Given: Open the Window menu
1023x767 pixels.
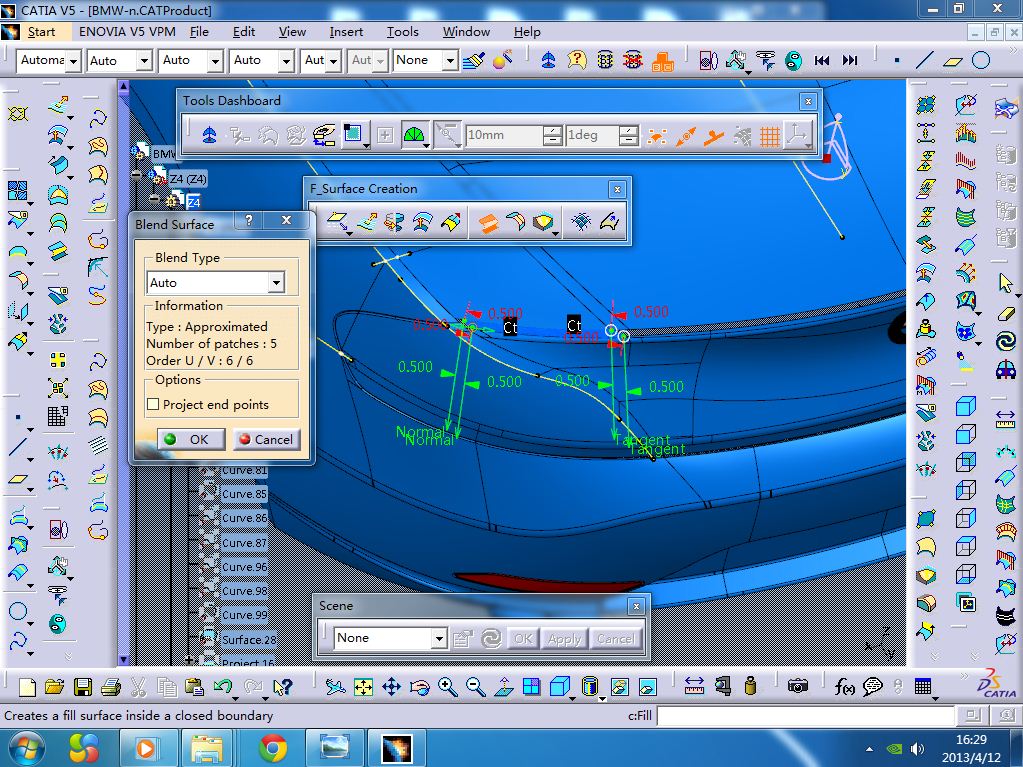Looking at the screenshot, I should point(466,31).
